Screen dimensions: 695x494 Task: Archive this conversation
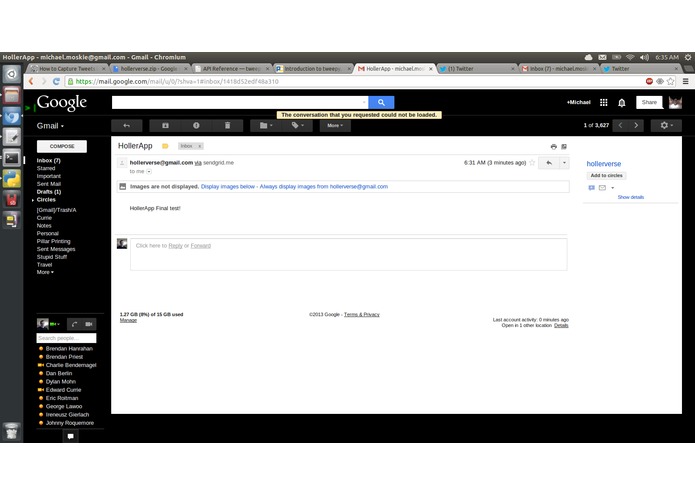[165, 126]
